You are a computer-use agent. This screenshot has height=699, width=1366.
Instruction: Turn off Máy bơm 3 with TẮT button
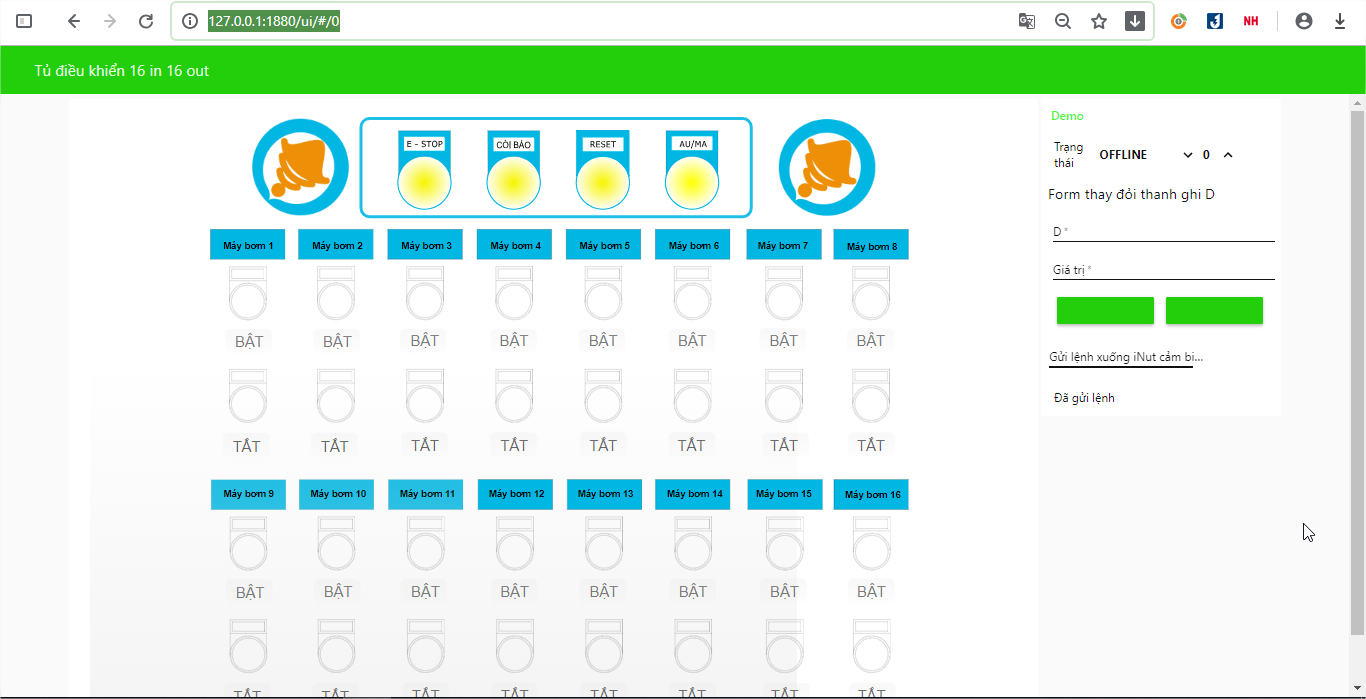click(x=425, y=402)
